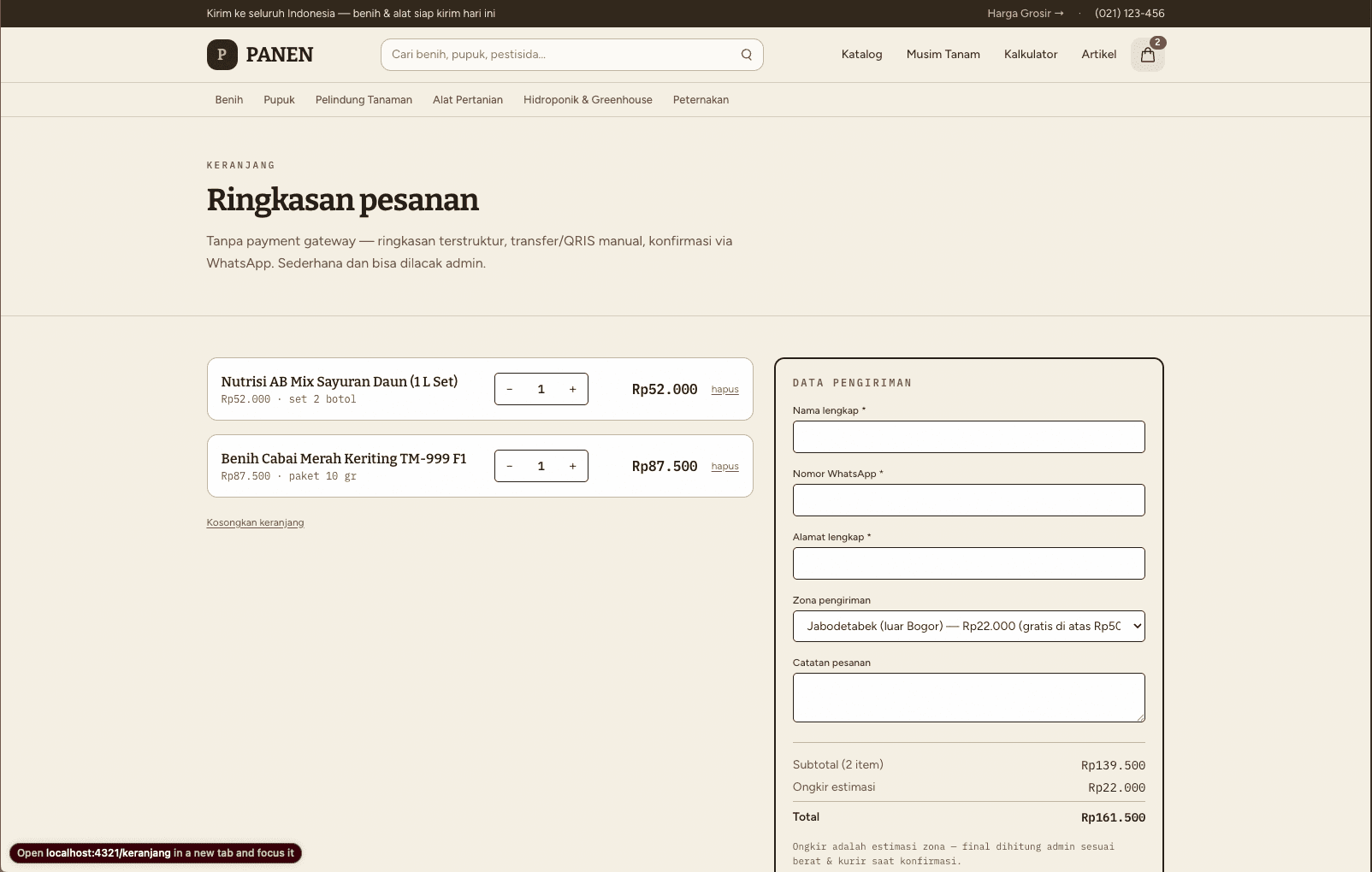Open the Artikel page
Viewport: 1372px width, 872px height.
click(1098, 55)
